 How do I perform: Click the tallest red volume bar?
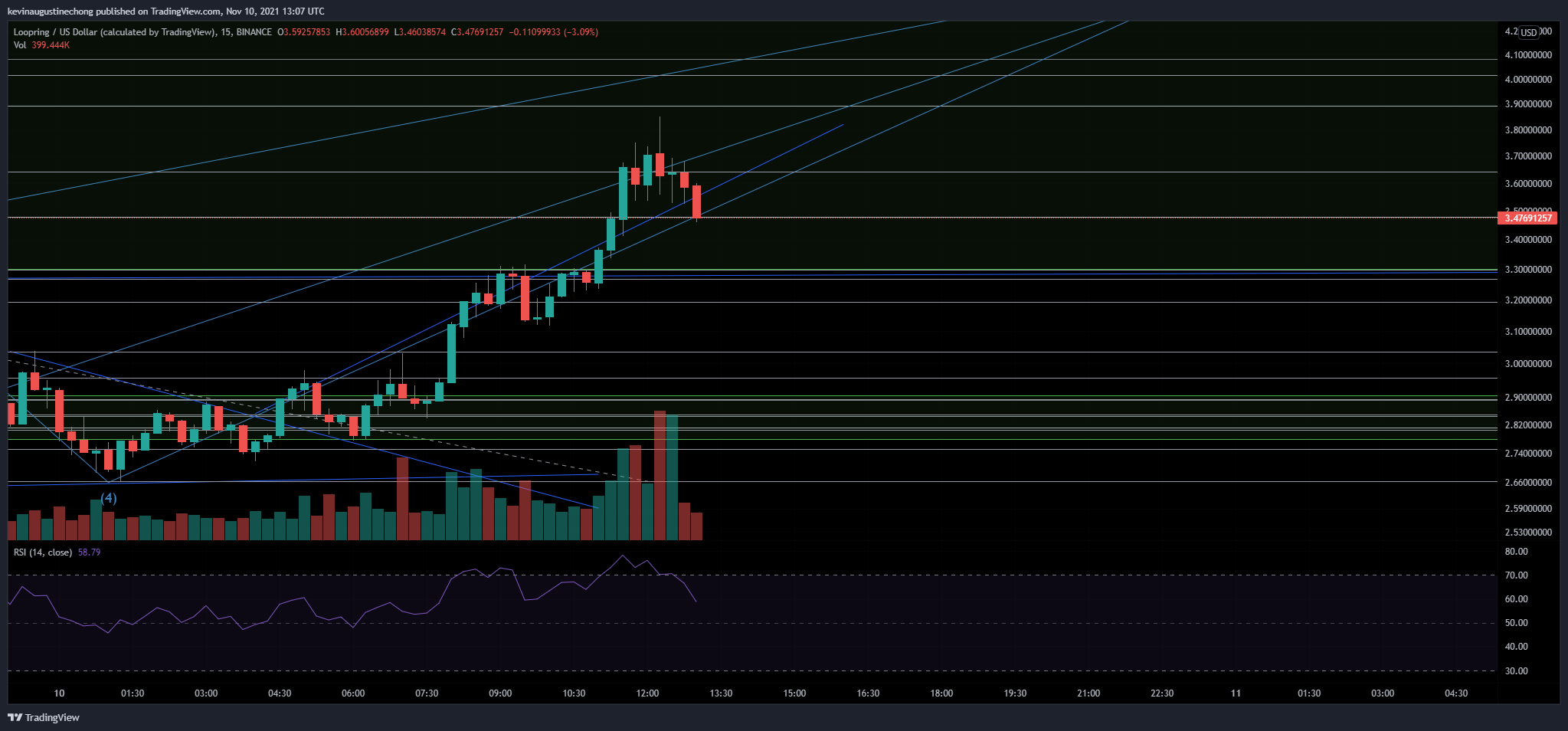coord(660,475)
